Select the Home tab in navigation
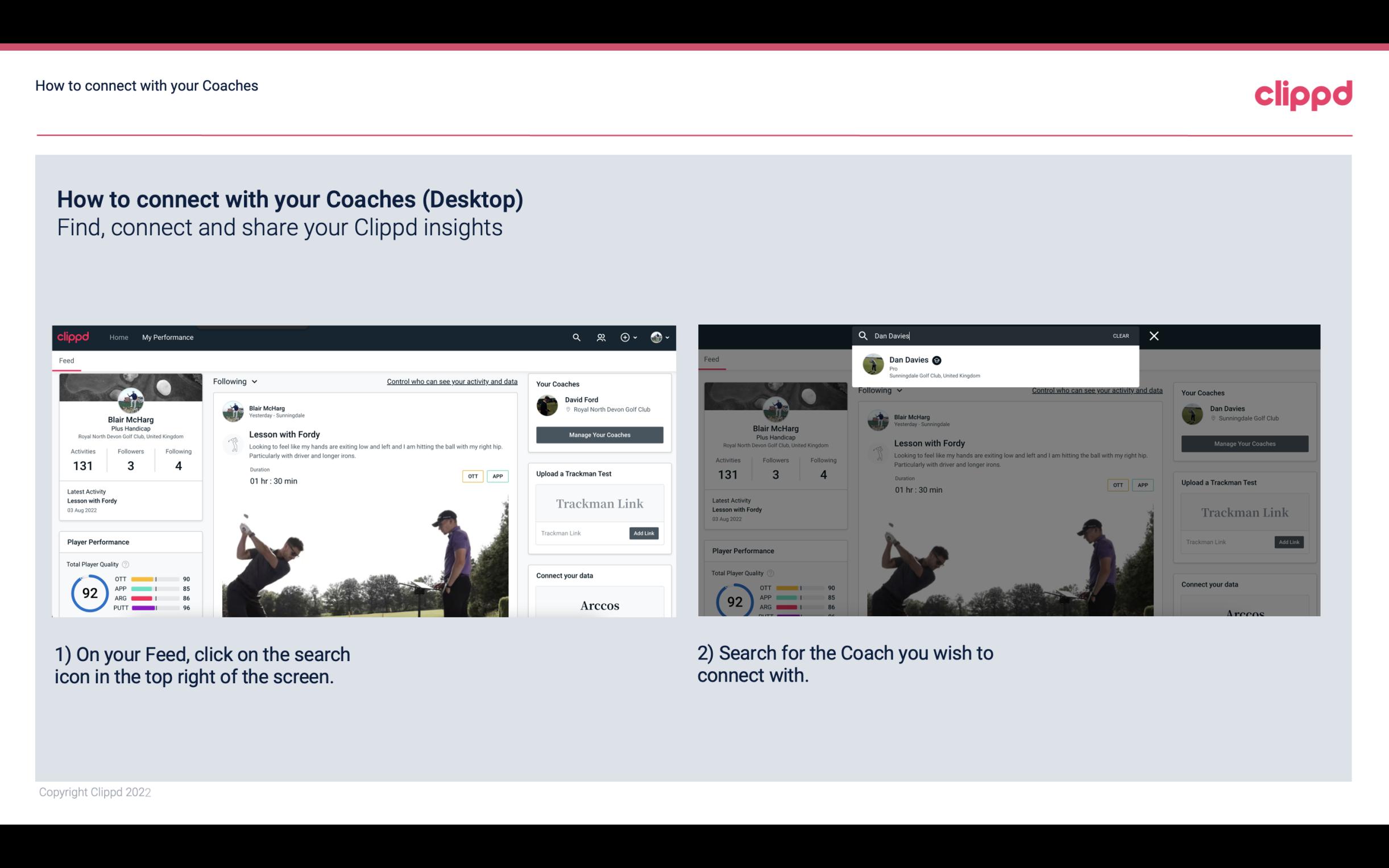 click(x=119, y=337)
